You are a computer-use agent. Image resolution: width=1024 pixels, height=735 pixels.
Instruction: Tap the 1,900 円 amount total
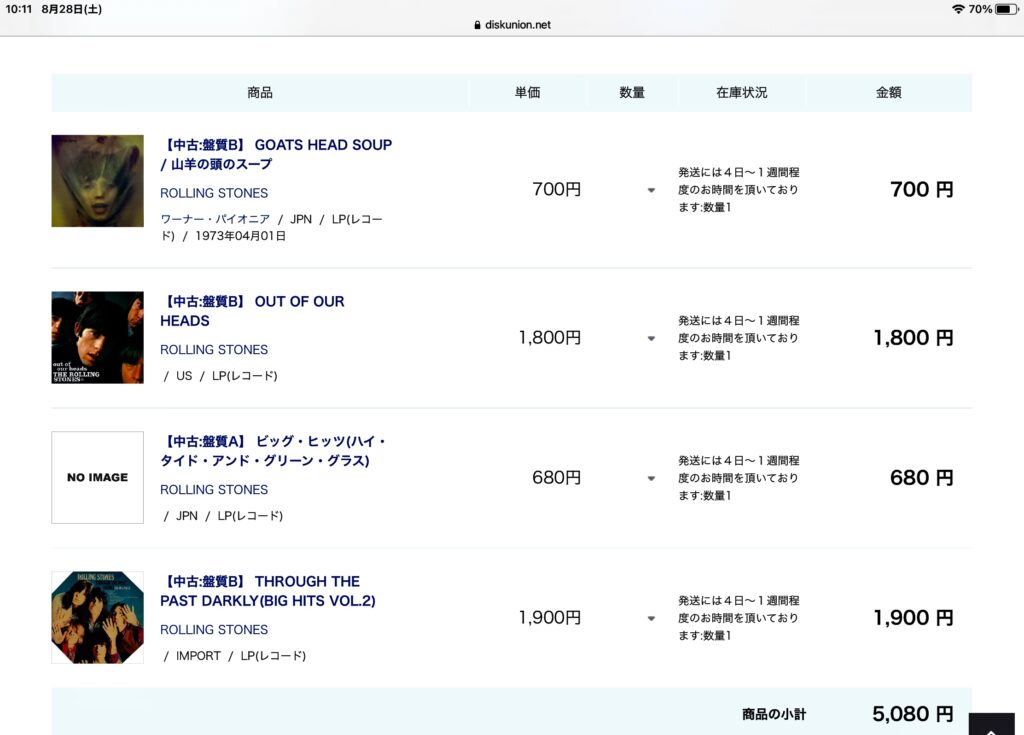914,617
